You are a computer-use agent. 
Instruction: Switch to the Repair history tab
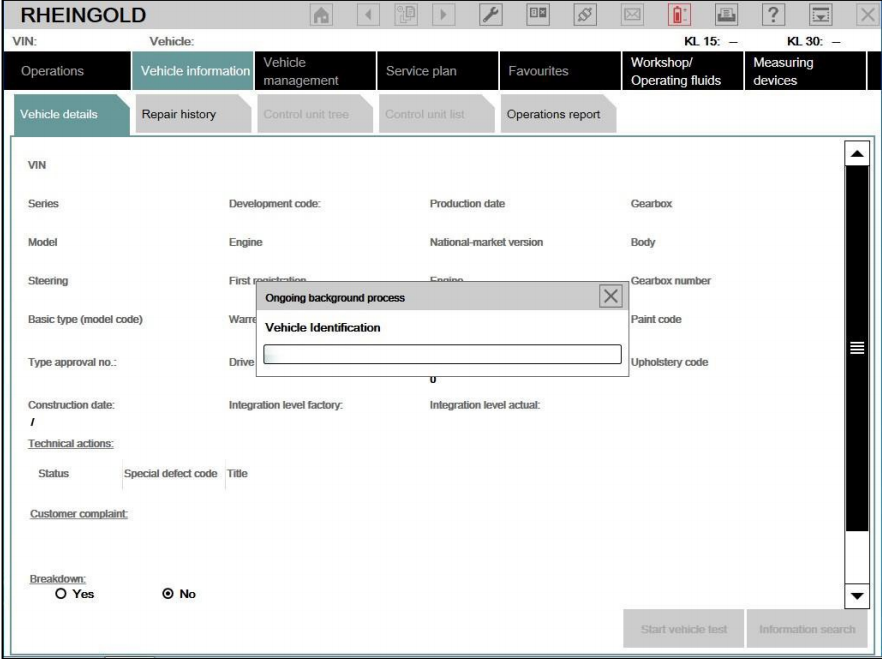pos(193,114)
